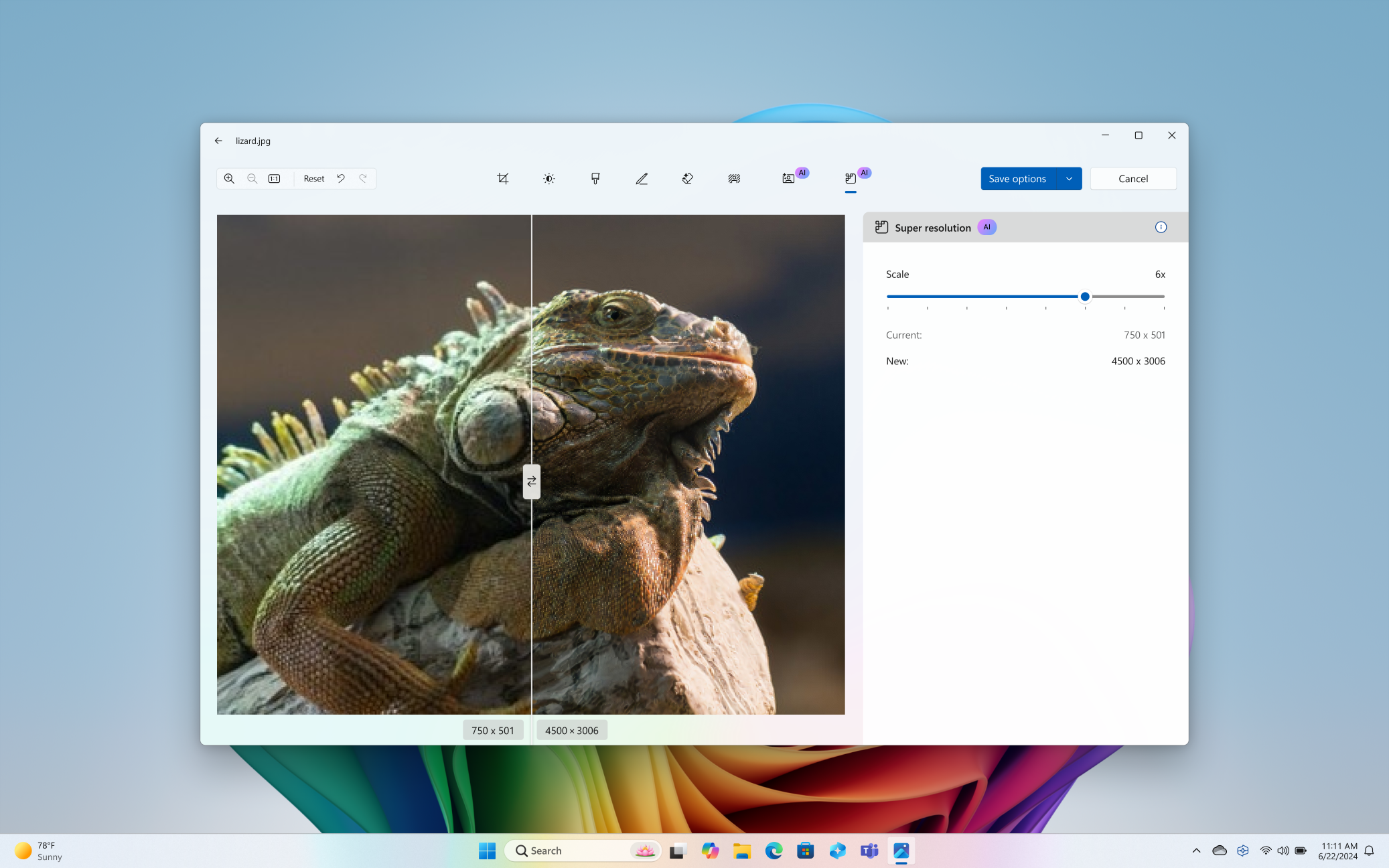Click Save options button
Image resolution: width=1389 pixels, height=868 pixels.
point(1017,178)
